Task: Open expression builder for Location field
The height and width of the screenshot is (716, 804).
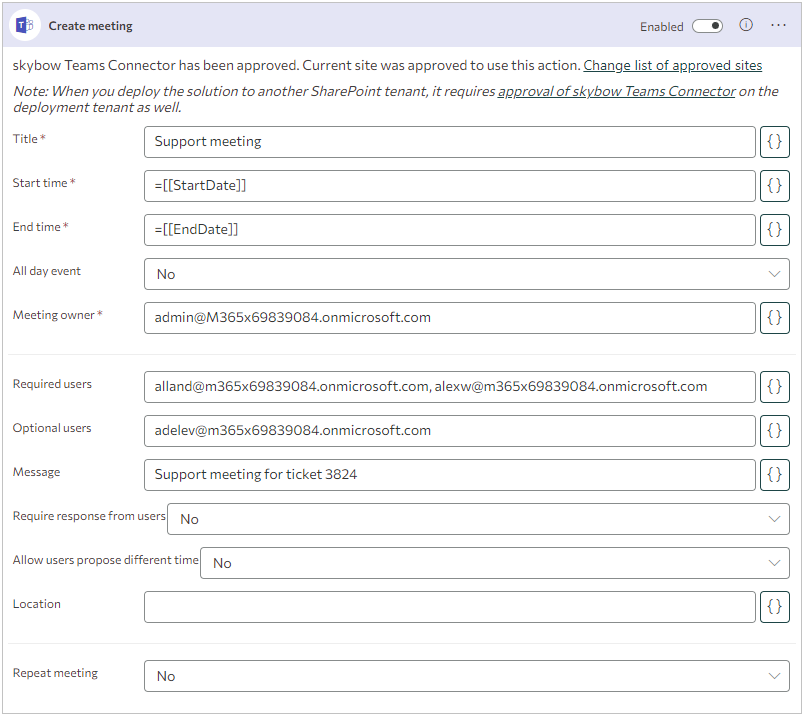Action: click(774, 607)
